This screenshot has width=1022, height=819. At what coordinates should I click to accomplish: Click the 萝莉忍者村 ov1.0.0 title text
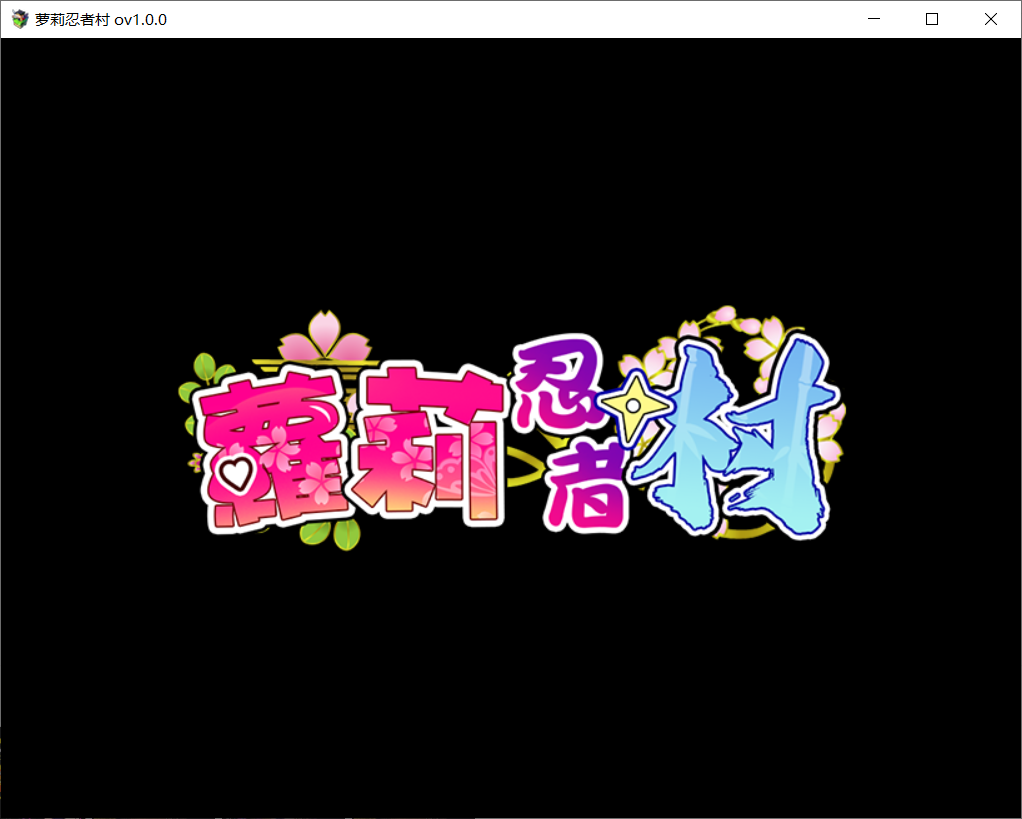pos(101,20)
